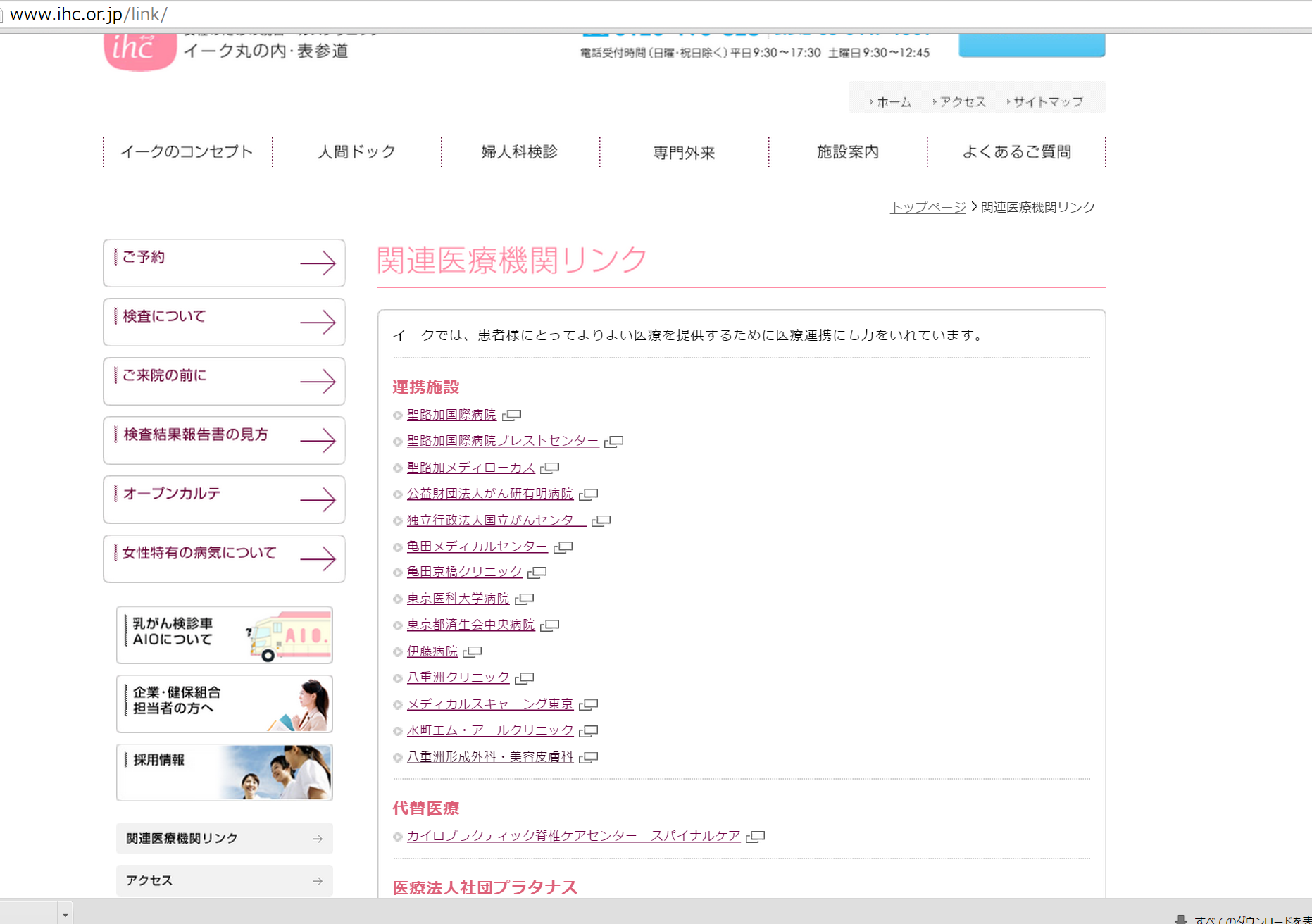Screen dimensions: 1312x924
Task: Click external-link icon beside 八重洲形成外科・美容皮膚科
Action: coord(589,758)
